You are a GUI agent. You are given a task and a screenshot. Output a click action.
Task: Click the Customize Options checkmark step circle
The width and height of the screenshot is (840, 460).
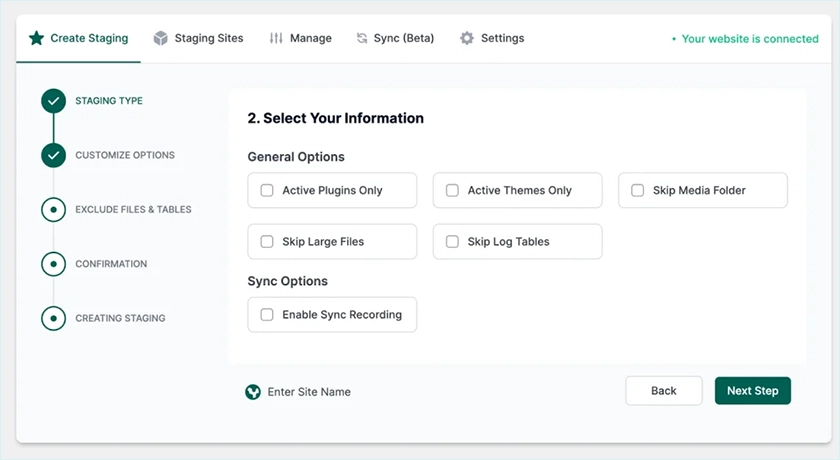pyautogui.click(x=53, y=155)
